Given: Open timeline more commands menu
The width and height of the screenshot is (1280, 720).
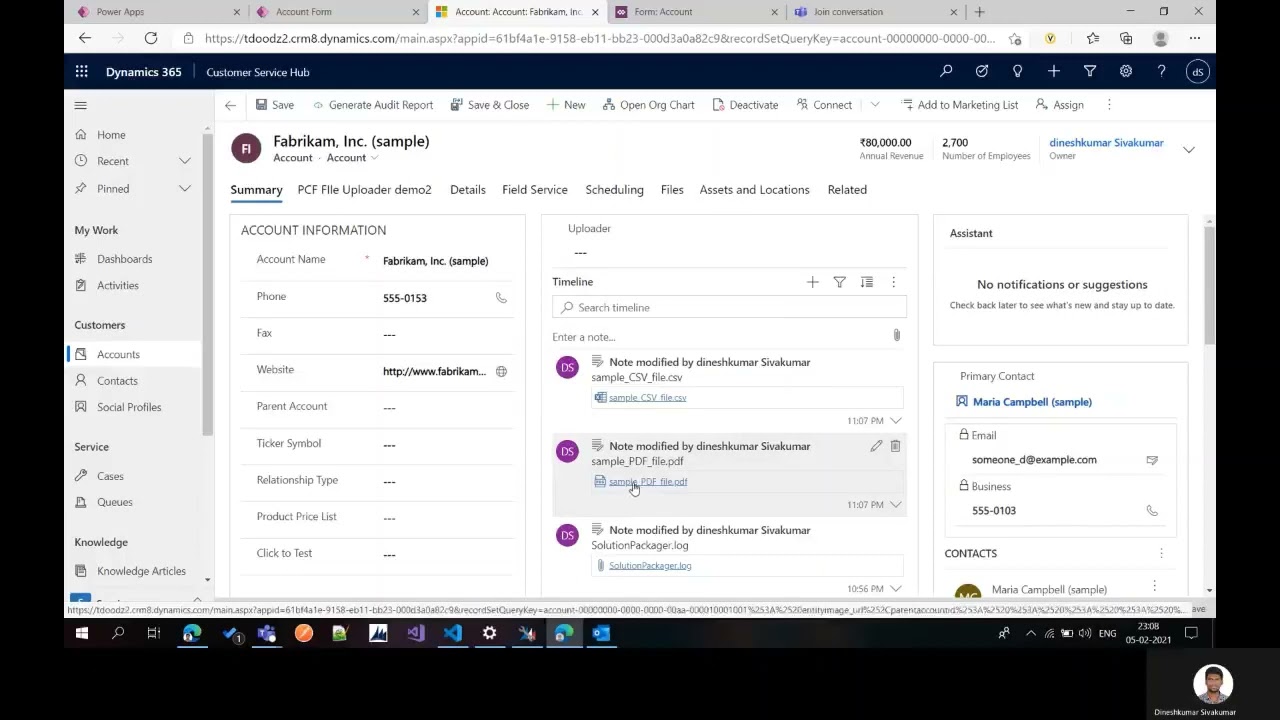Looking at the screenshot, I should (894, 283).
